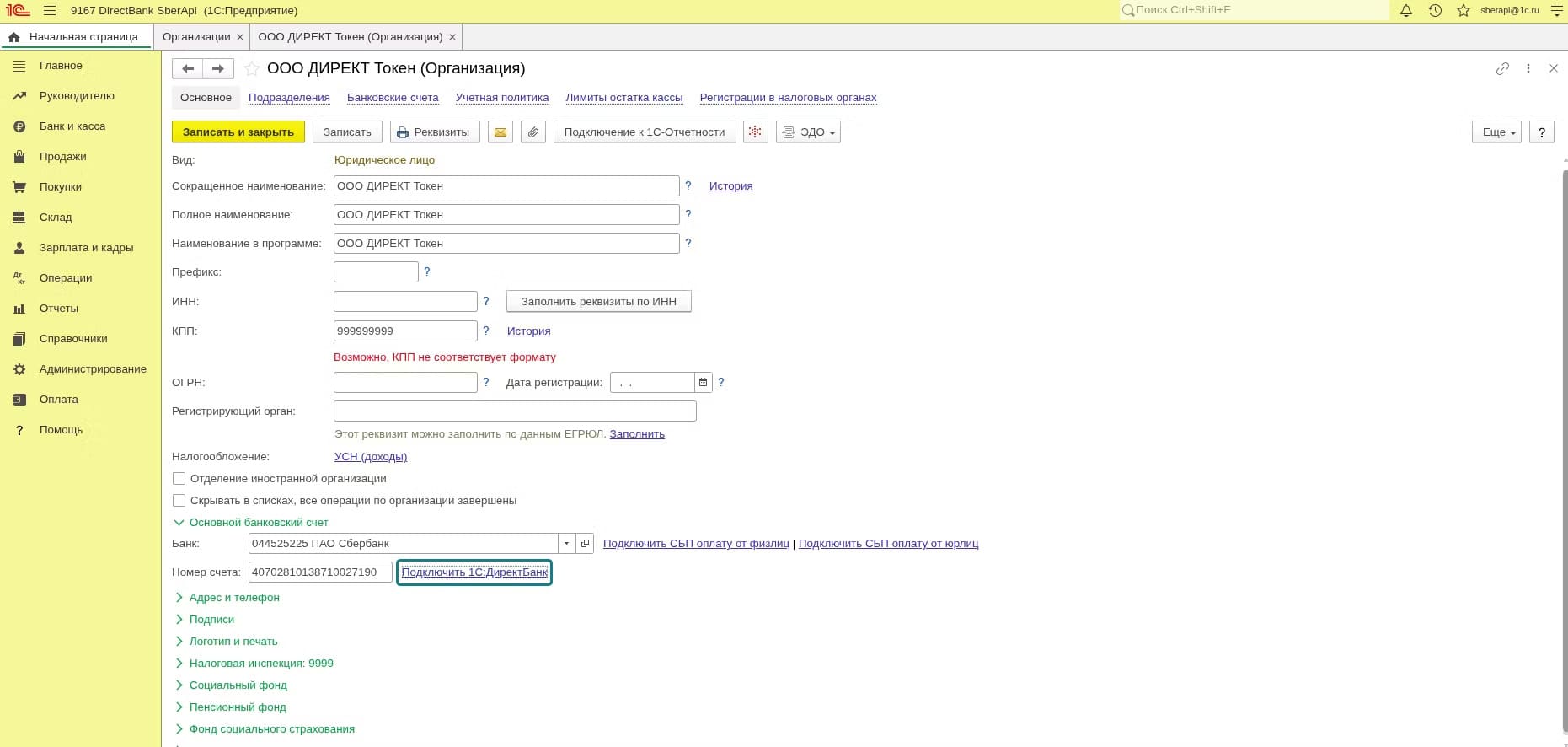Open notifications bell icon
The height and width of the screenshot is (747, 1568).
(x=1406, y=11)
